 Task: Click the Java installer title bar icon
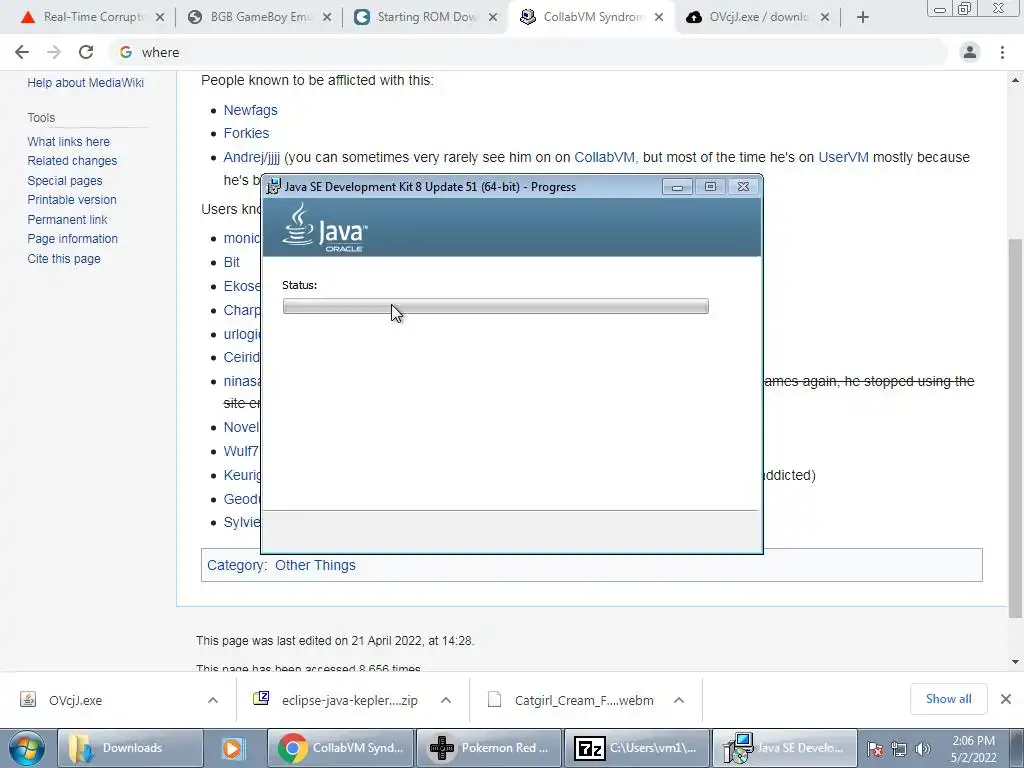click(x=274, y=186)
